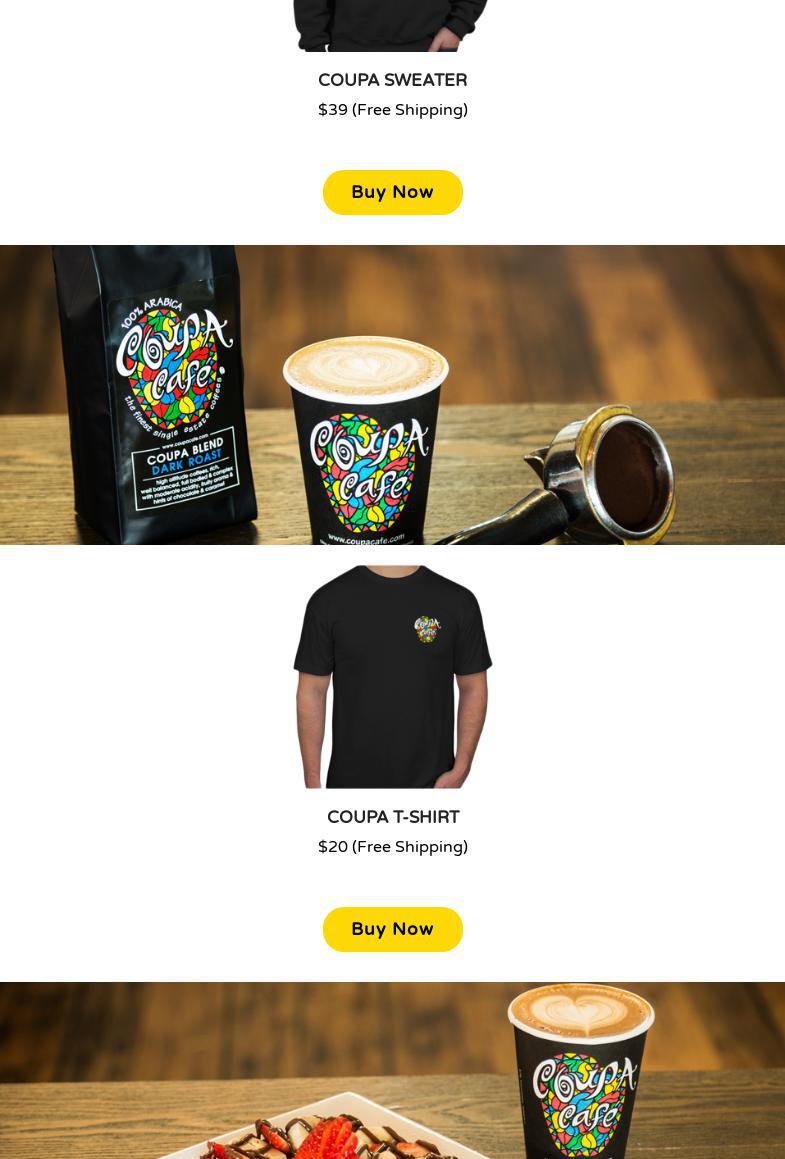This screenshot has height=1159, width=785.
Task: Open the COUPA SWEATER product title
Action: point(392,80)
